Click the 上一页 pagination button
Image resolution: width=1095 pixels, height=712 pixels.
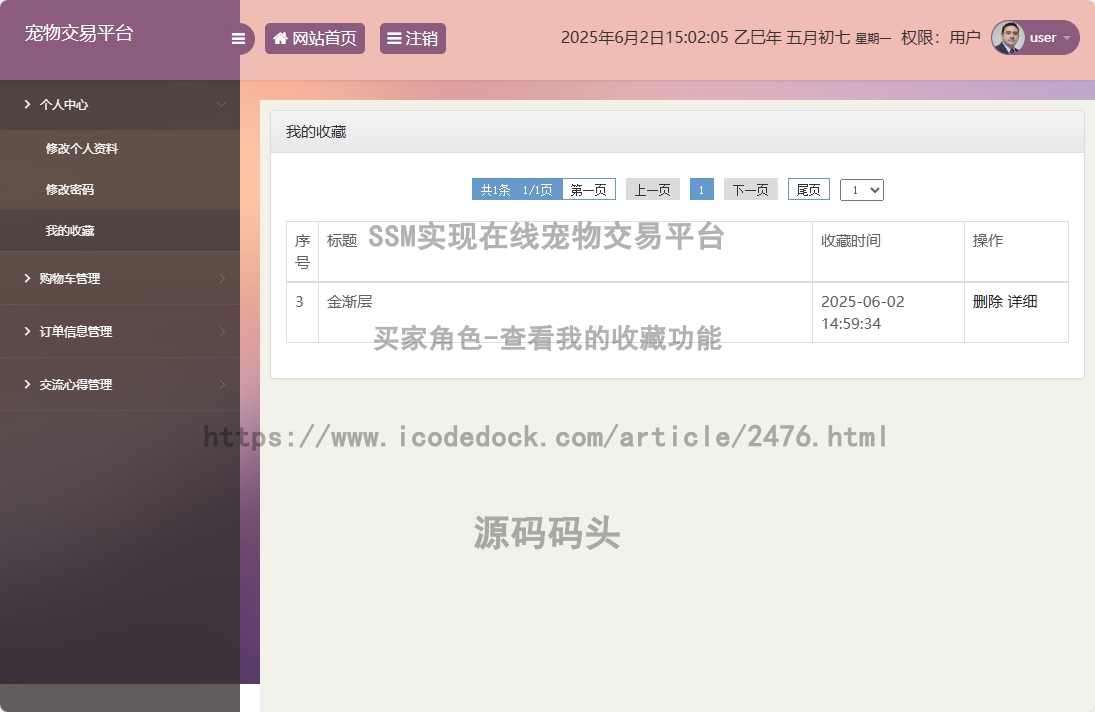click(x=652, y=190)
